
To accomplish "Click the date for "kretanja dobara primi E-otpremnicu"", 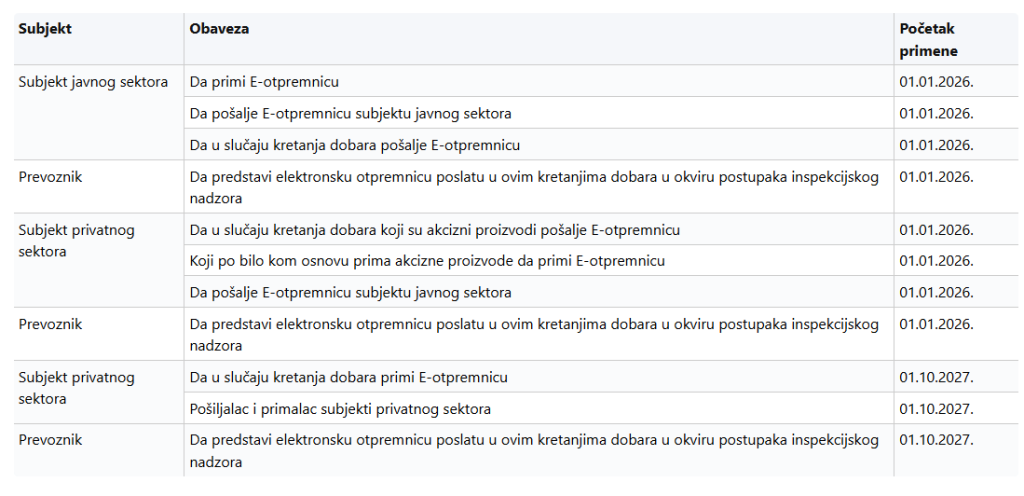I will point(936,378).
